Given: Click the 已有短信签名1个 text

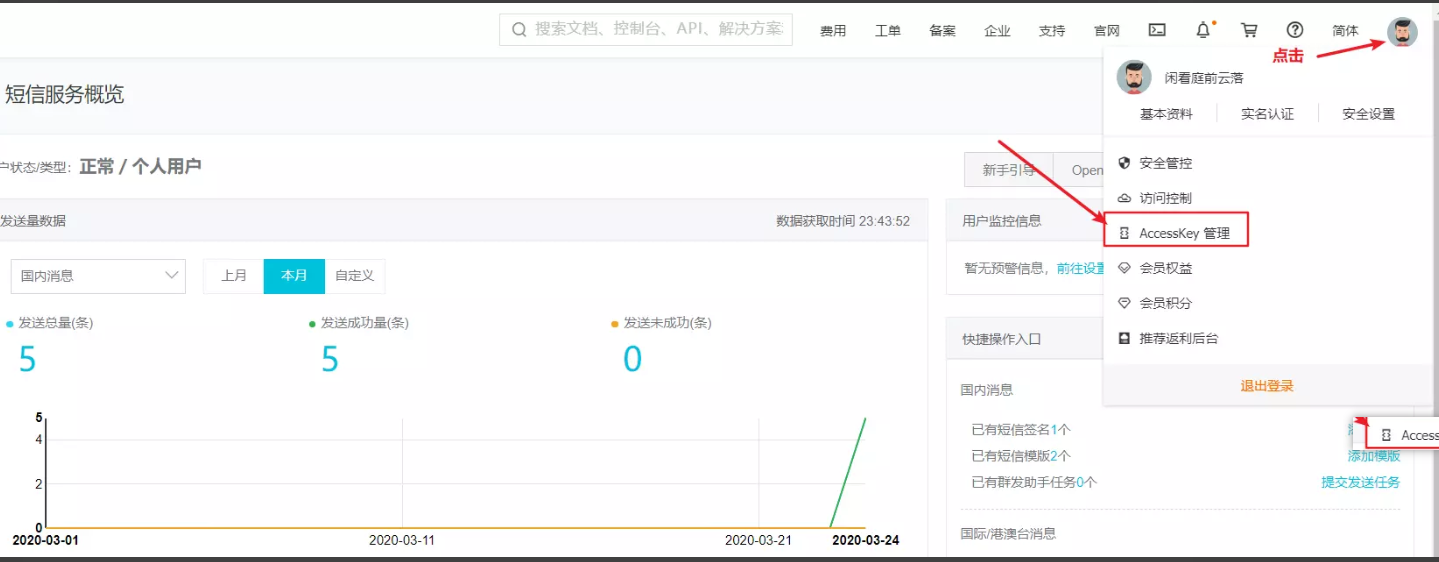Looking at the screenshot, I should tap(1021, 430).
